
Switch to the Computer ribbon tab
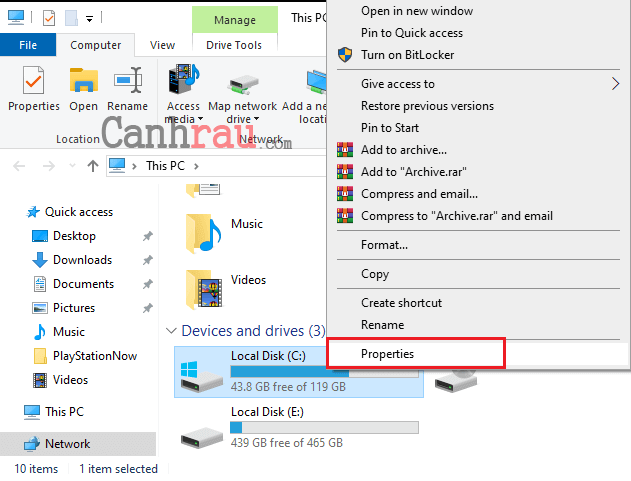(x=95, y=45)
